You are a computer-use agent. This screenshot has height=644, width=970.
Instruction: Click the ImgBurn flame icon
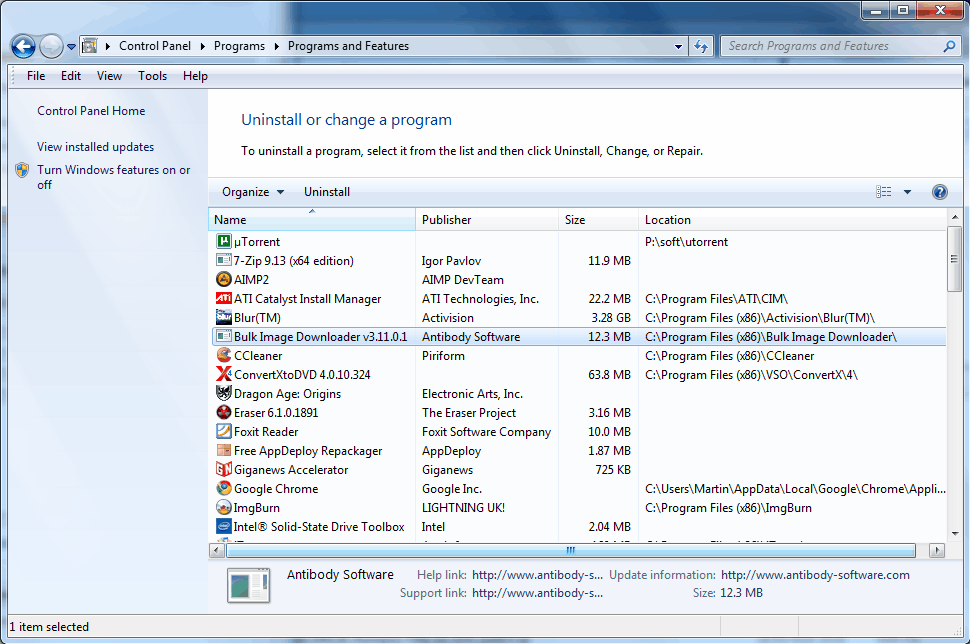tap(224, 507)
